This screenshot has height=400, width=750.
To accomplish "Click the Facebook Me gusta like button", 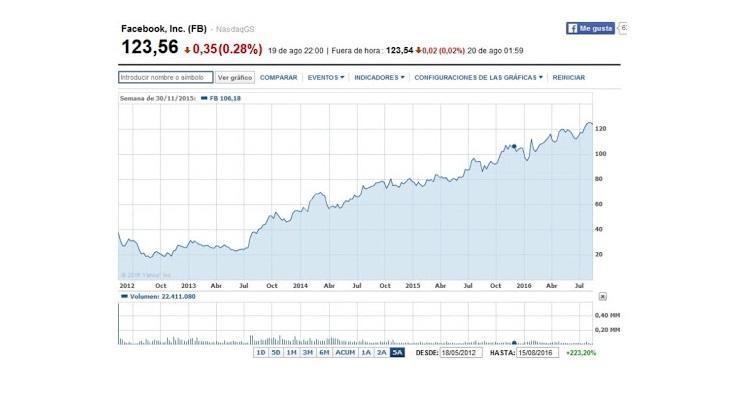I will (590, 29).
